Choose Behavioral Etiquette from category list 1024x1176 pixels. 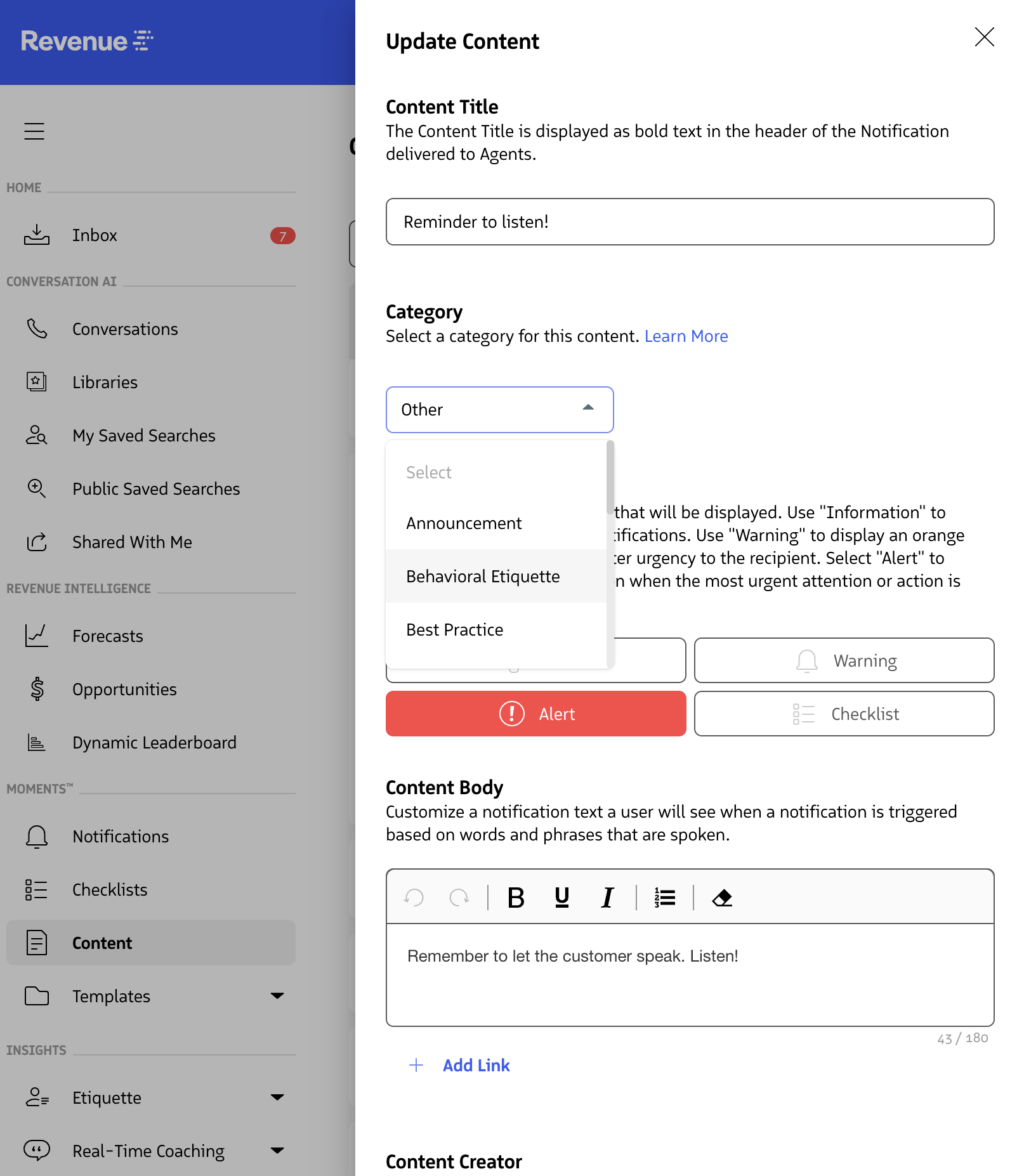(x=496, y=577)
